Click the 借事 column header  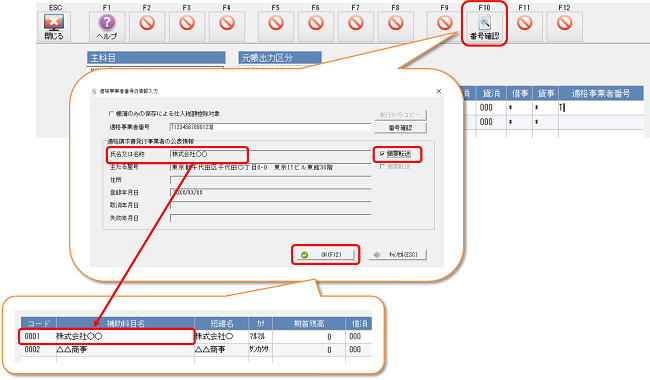[x=520, y=94]
